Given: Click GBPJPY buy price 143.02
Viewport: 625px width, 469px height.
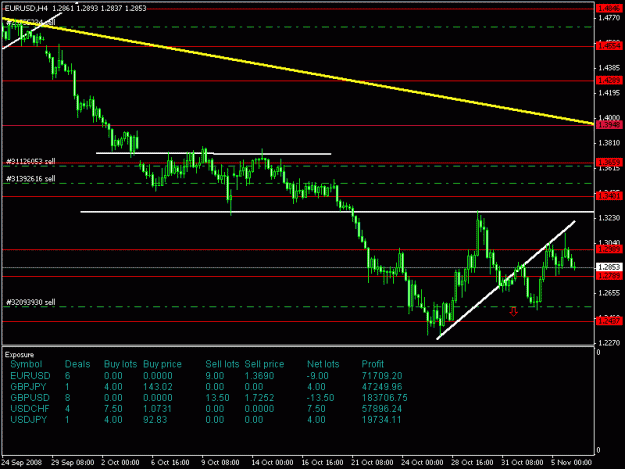Looking at the screenshot, I should (x=157, y=387).
